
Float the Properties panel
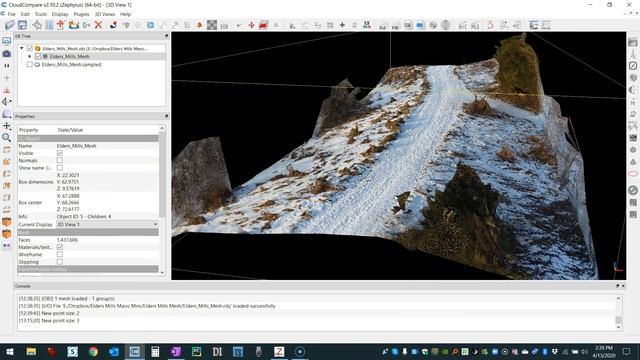click(x=166, y=116)
